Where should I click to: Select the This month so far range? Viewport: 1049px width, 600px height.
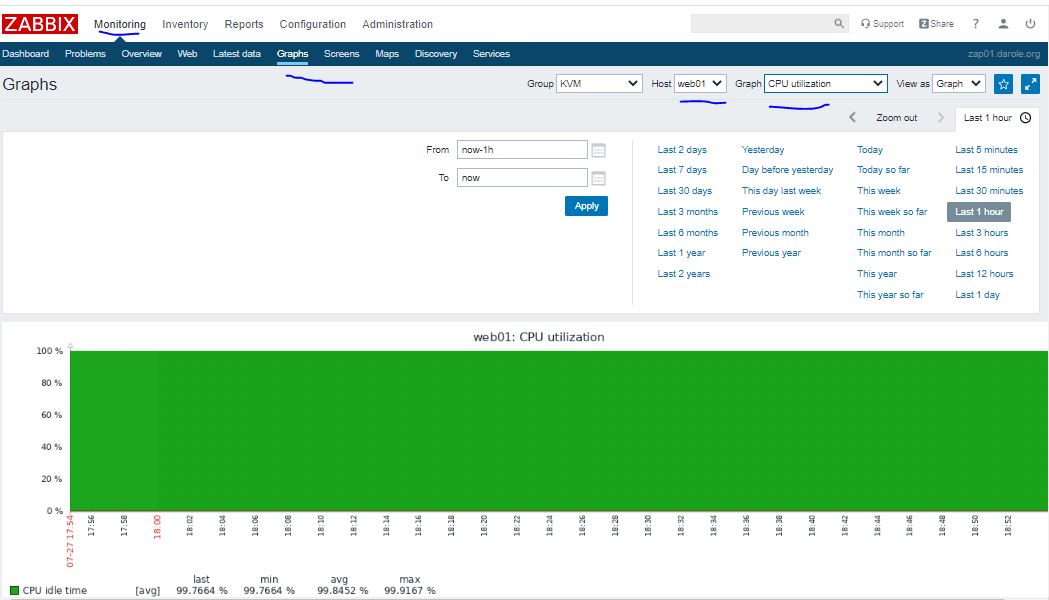point(894,253)
